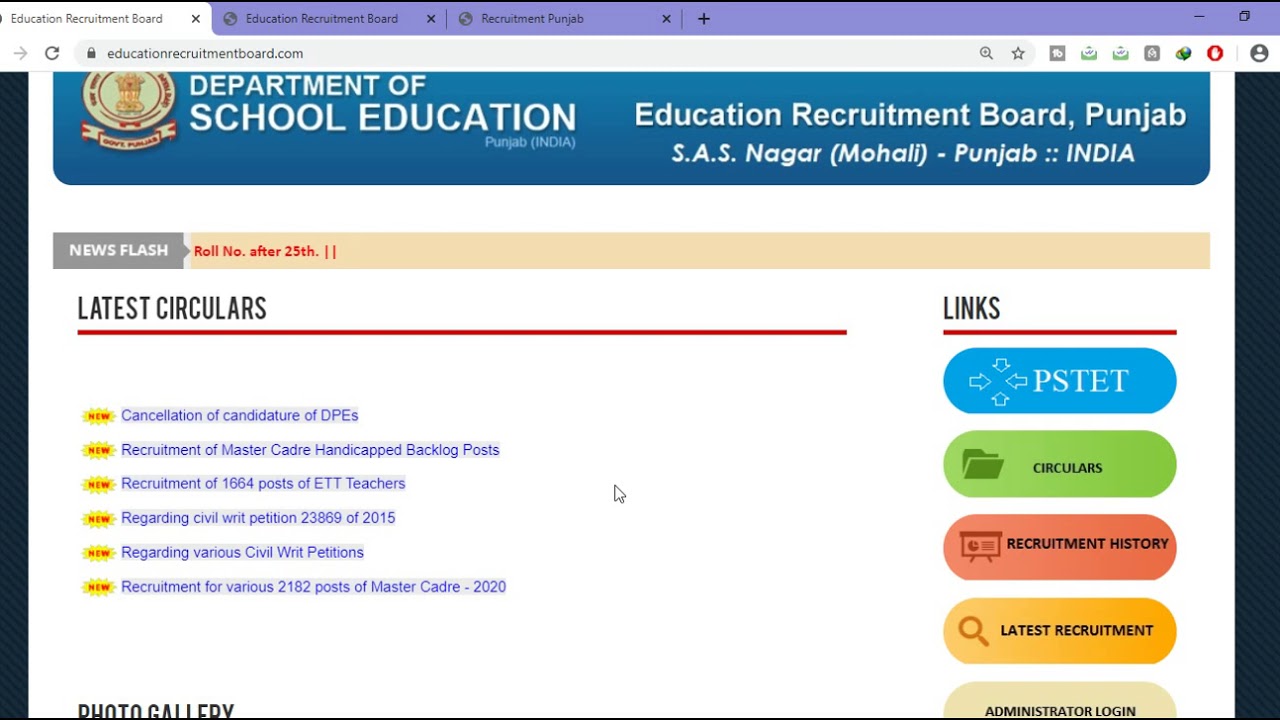Click the 'Education Recruitment Board, Punjab' banner text
Screen dimensions: 1280x720
click(x=910, y=115)
